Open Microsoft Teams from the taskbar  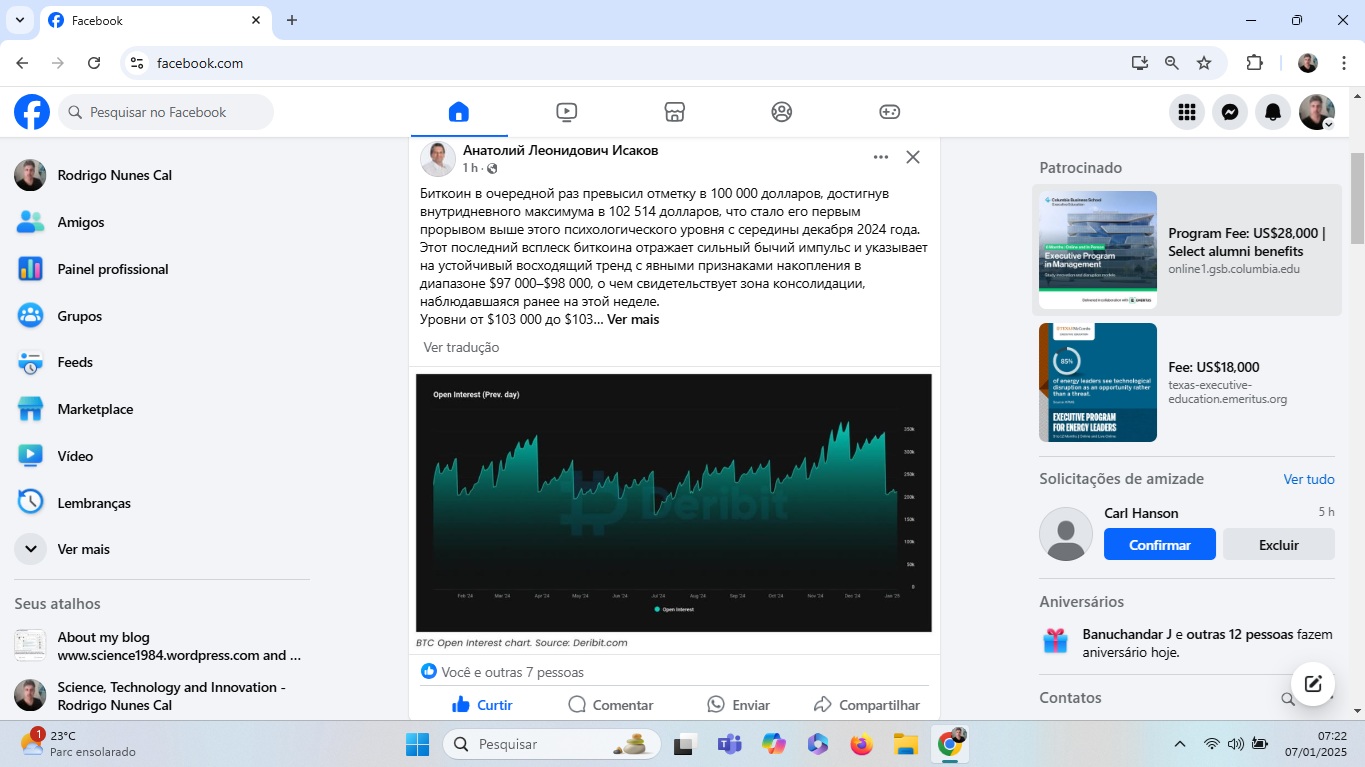click(729, 744)
